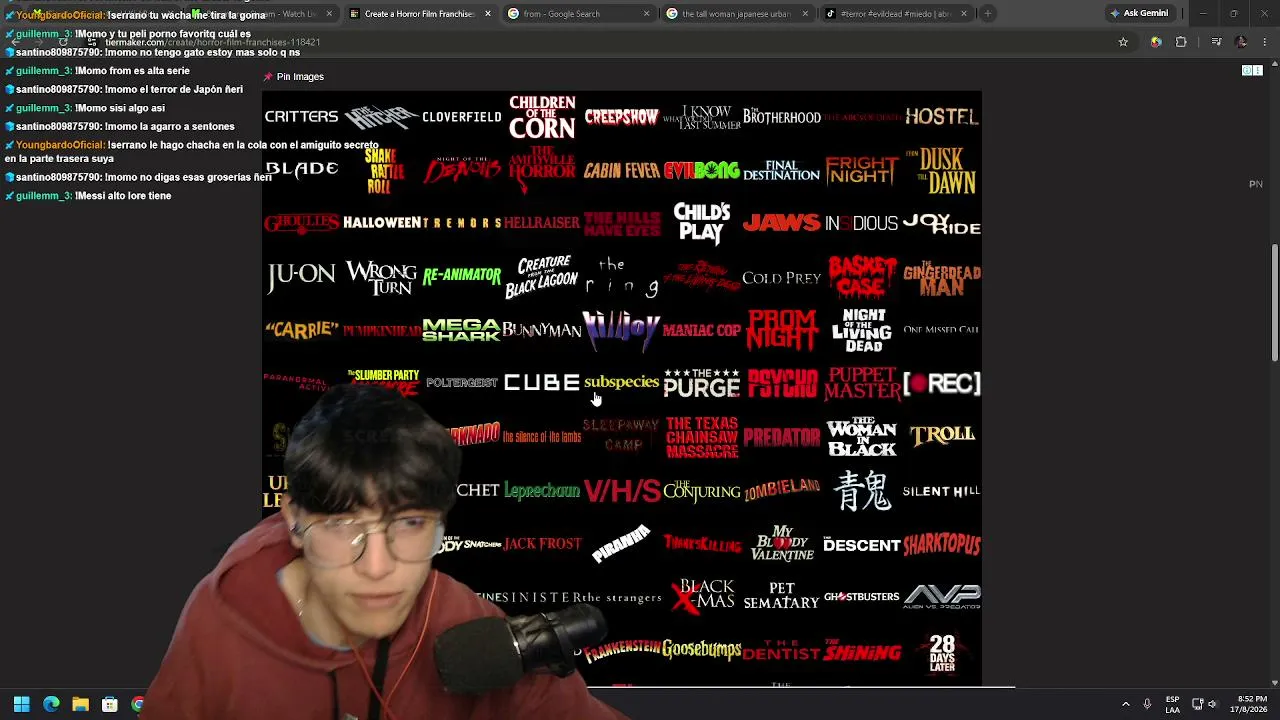
Task: Open the media controls icon in toolbar
Action: (x=1216, y=42)
